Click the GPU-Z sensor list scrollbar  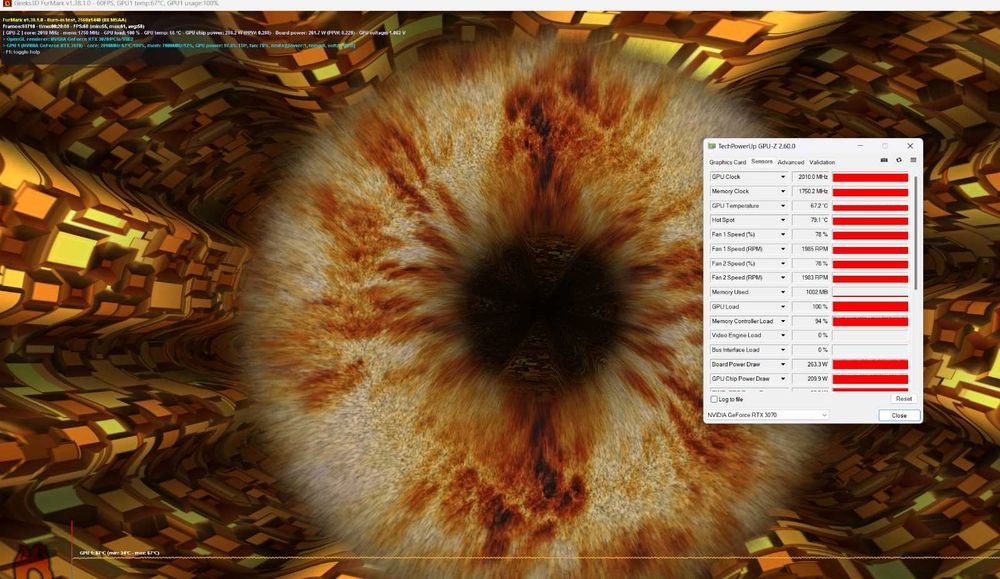(916, 233)
